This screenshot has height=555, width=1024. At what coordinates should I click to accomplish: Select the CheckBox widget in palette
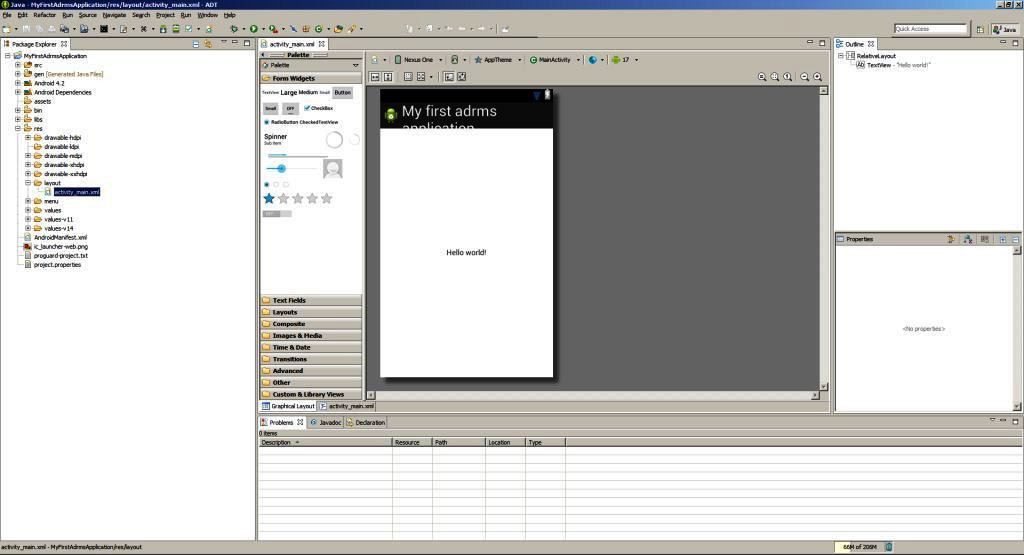pos(319,108)
